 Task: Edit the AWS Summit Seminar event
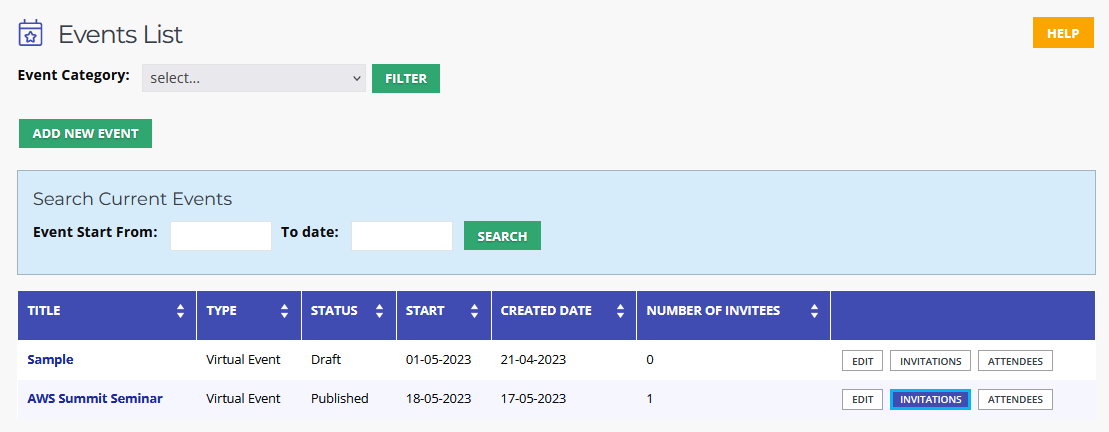tap(862, 399)
